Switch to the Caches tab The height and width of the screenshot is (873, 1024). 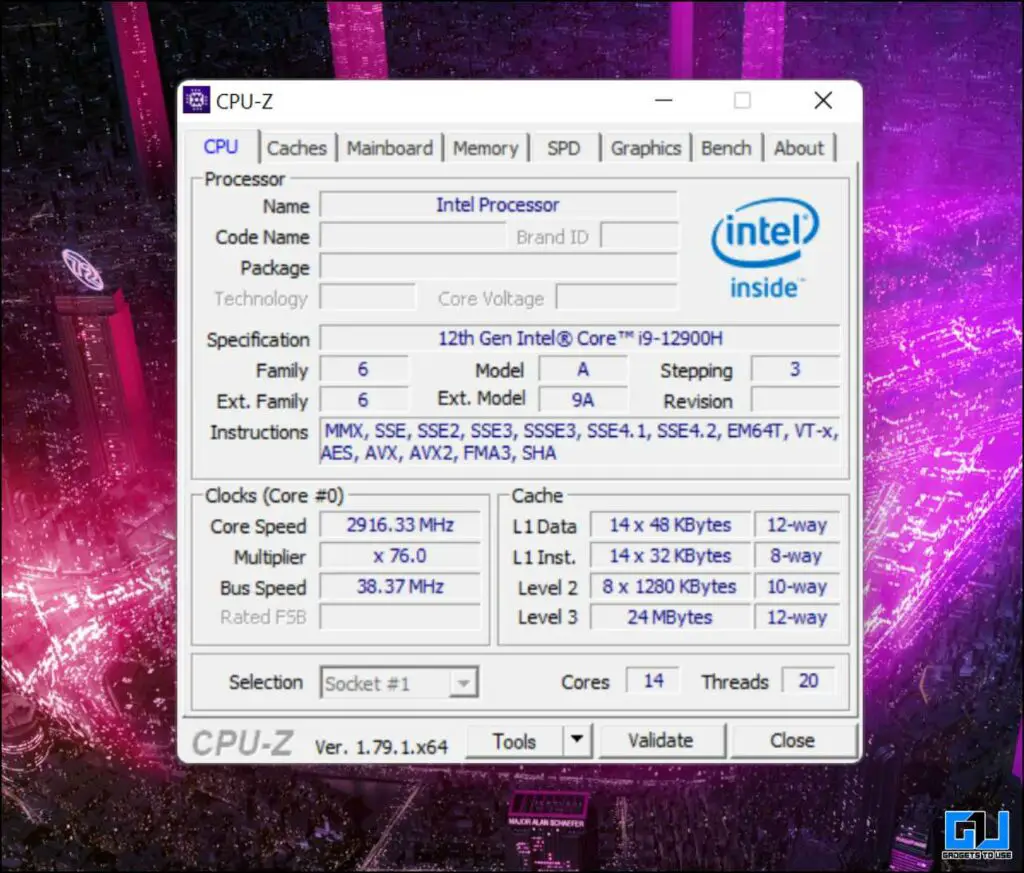(296, 148)
